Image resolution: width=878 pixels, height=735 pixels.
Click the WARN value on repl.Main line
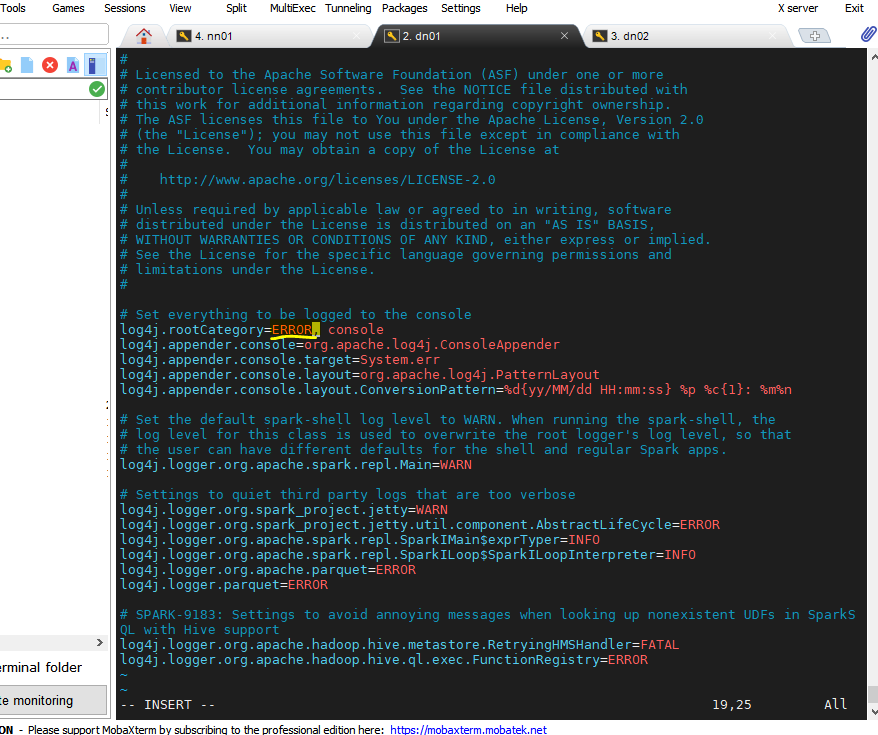click(x=456, y=465)
